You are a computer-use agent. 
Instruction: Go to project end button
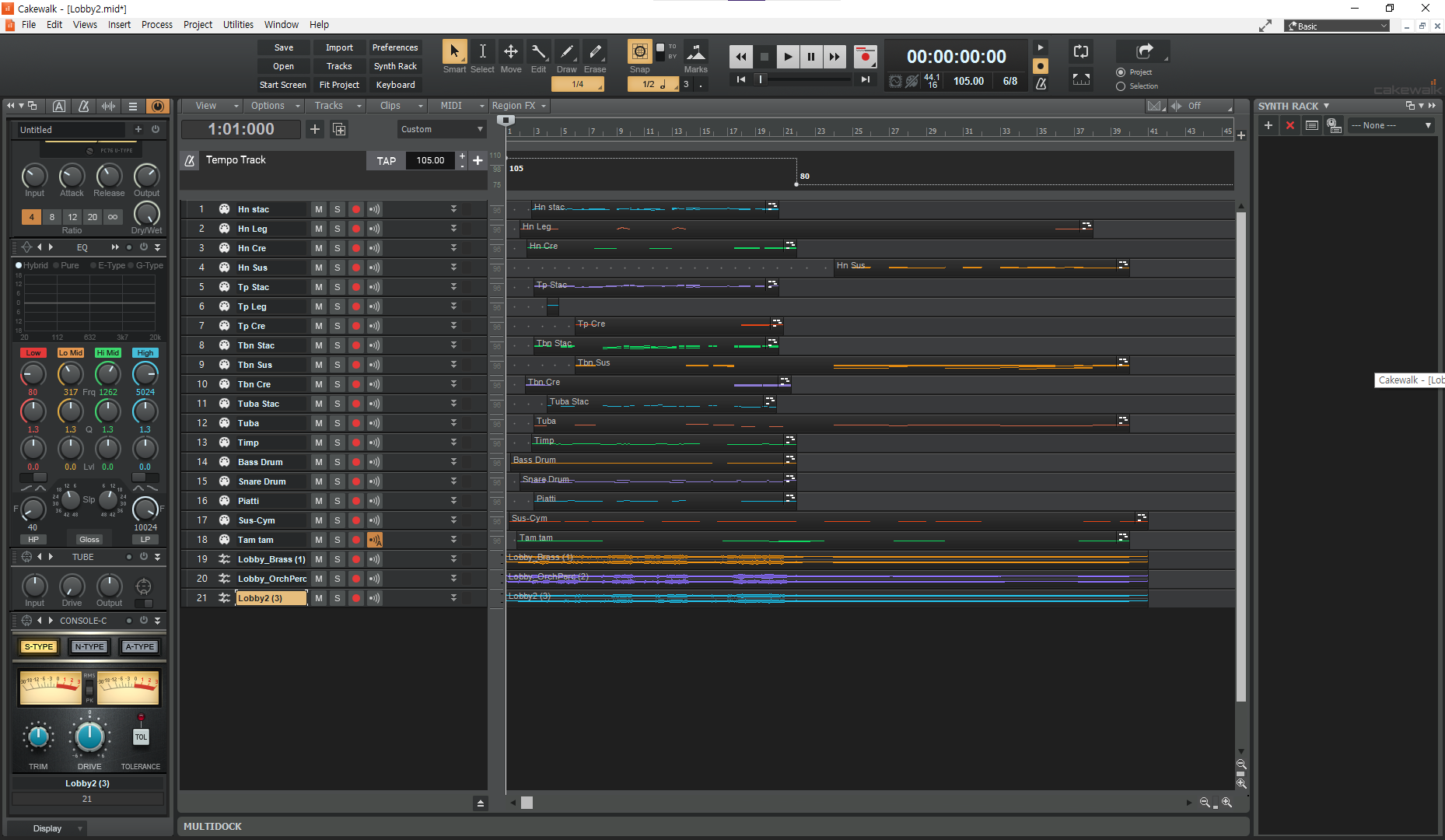pos(865,79)
